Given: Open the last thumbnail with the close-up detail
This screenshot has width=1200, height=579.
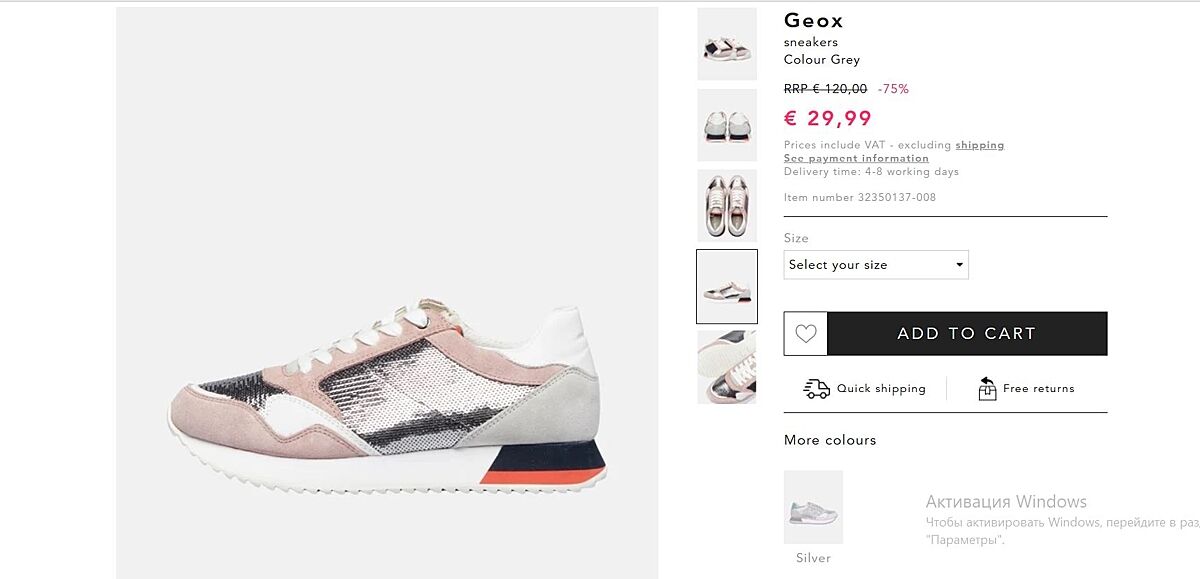Looking at the screenshot, I should [727, 367].
